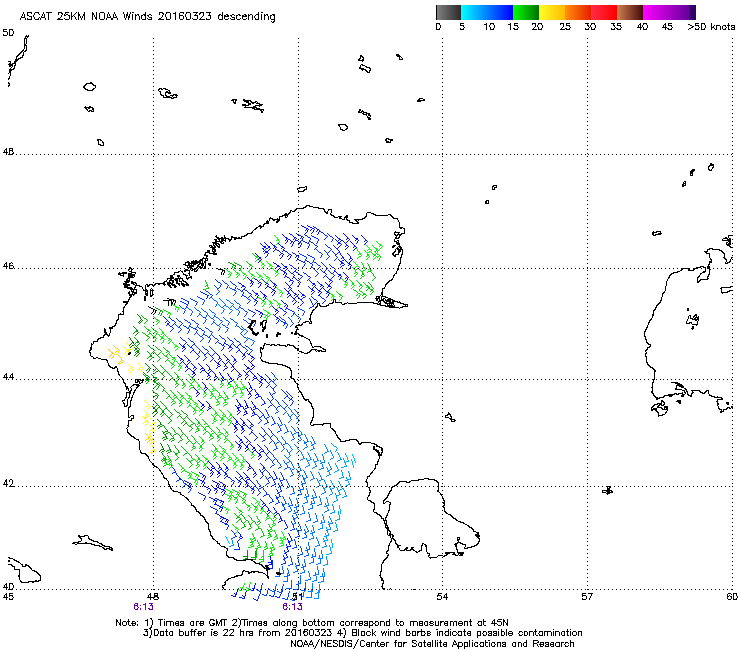Click the title text 'ASCAT 25KM NOAA Winds 20160323 descending'

point(147,17)
